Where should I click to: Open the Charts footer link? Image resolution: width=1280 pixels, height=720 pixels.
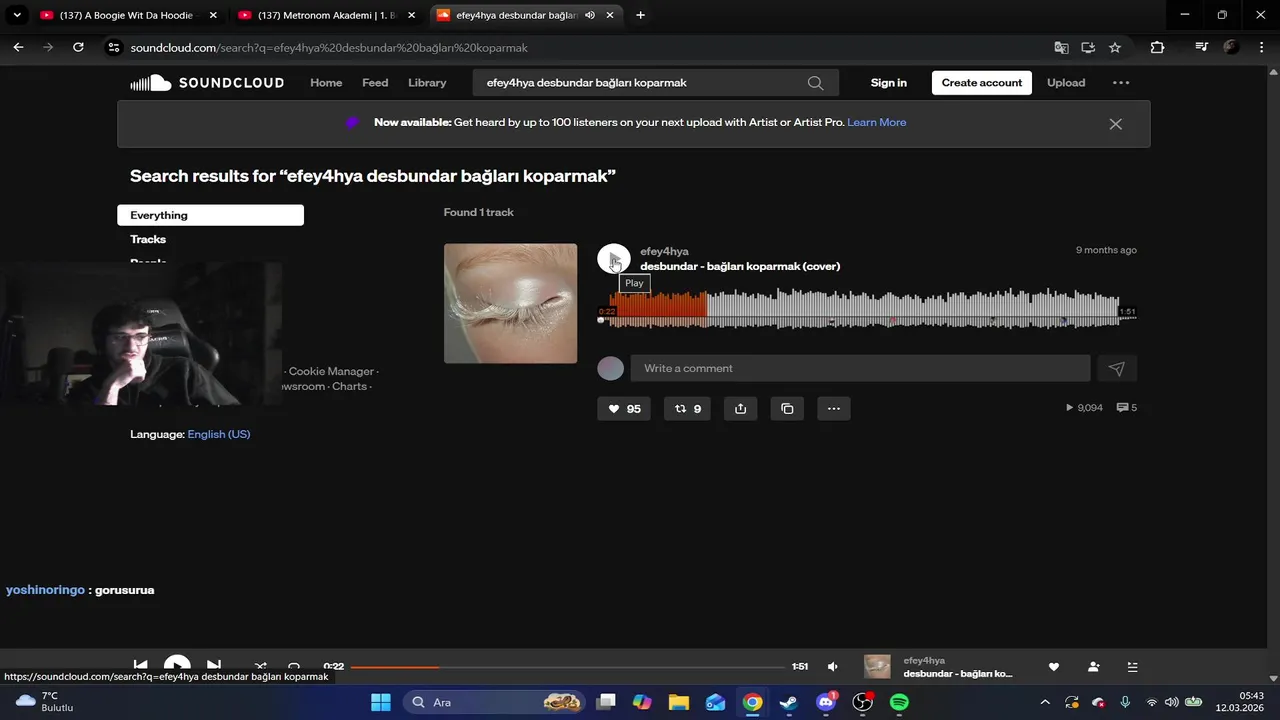point(349,386)
